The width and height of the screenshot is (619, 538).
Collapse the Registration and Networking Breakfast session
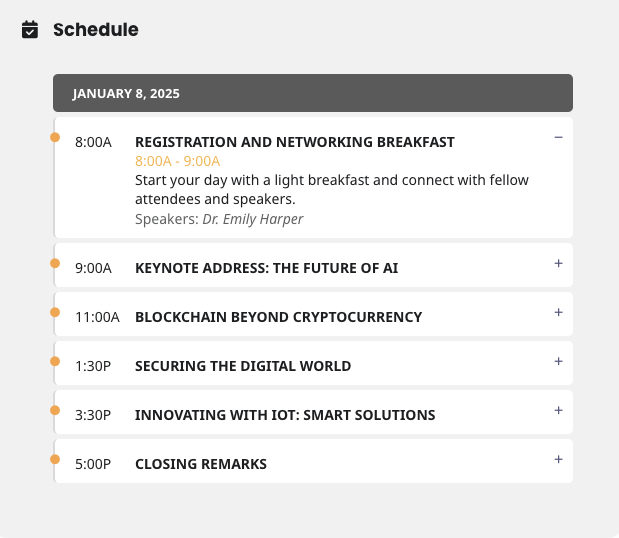click(x=558, y=137)
